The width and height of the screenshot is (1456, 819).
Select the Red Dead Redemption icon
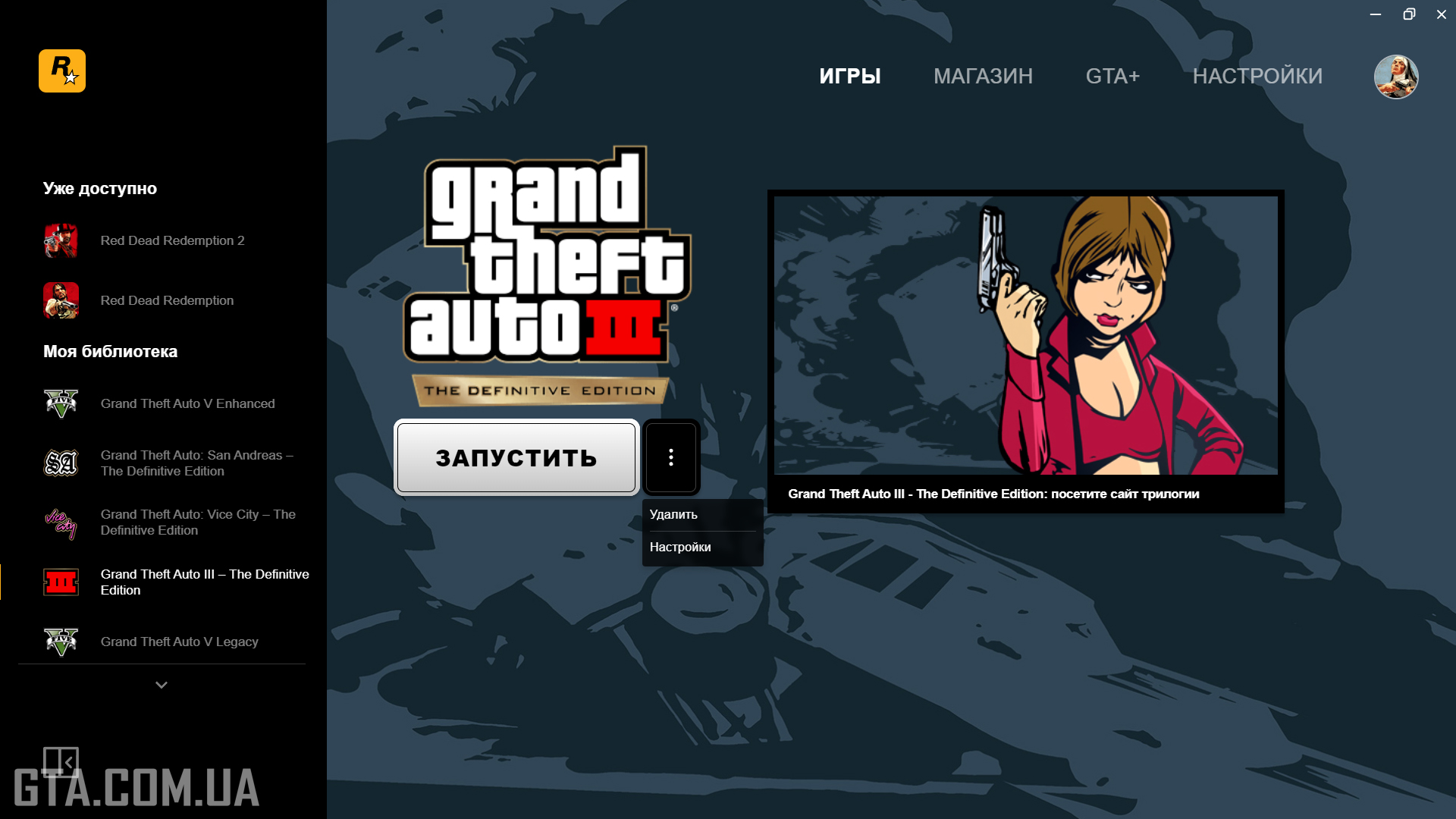(61, 300)
